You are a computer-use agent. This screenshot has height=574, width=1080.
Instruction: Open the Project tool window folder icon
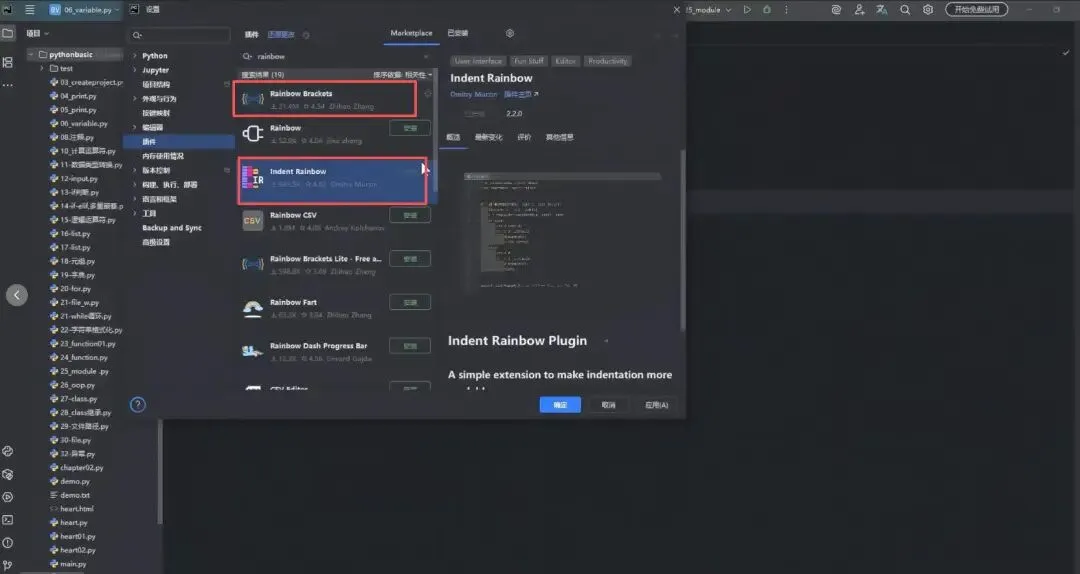(8, 33)
